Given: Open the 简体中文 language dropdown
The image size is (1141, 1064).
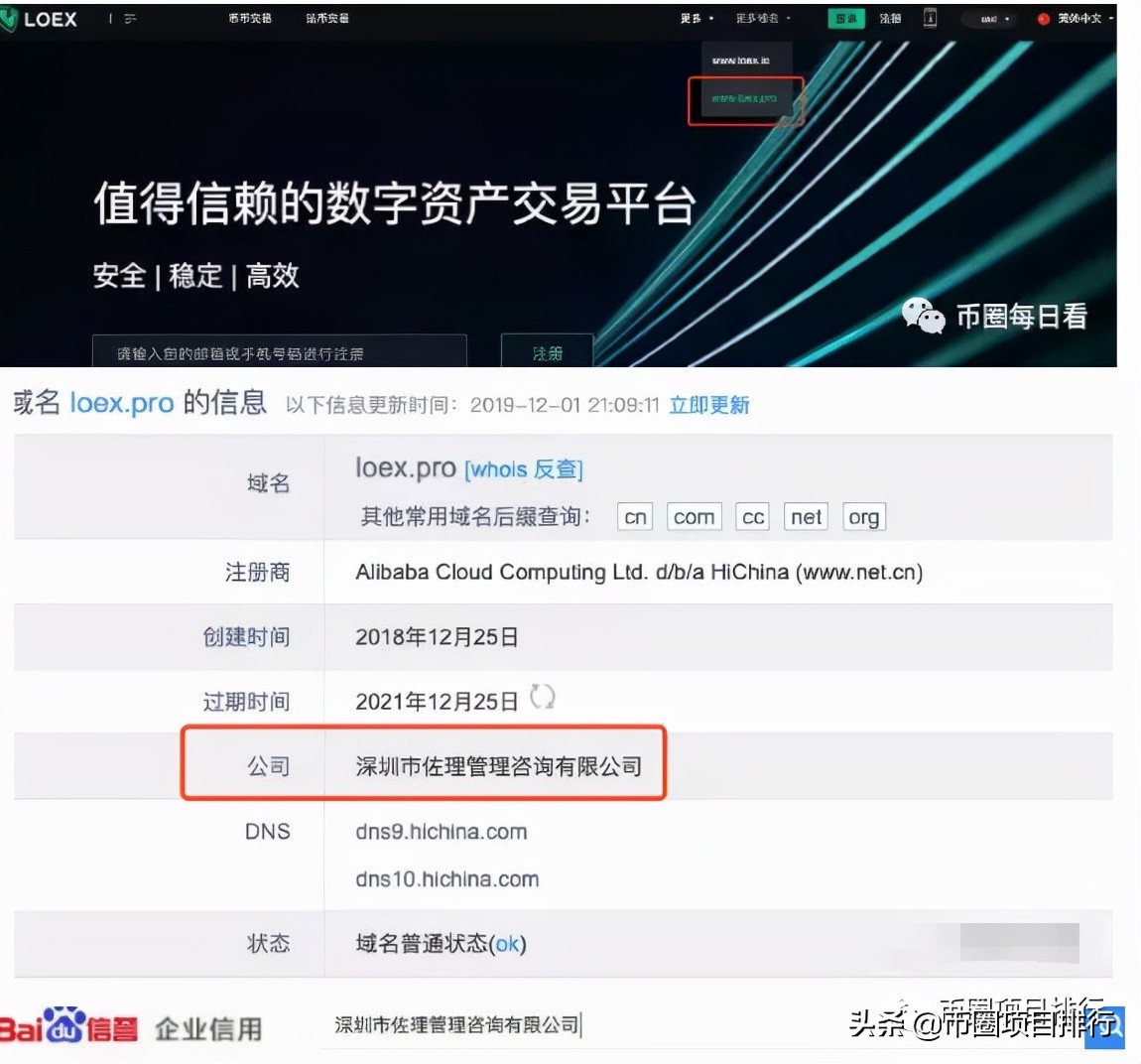Looking at the screenshot, I should pyautogui.click(x=1077, y=18).
